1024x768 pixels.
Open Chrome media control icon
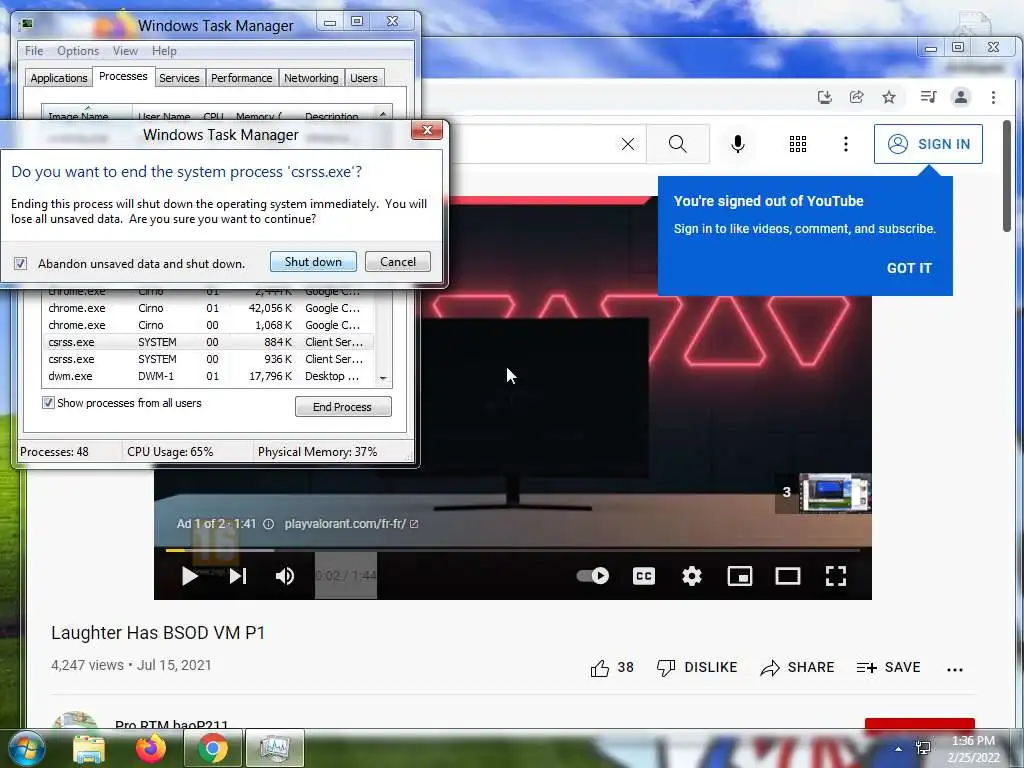tap(928, 97)
